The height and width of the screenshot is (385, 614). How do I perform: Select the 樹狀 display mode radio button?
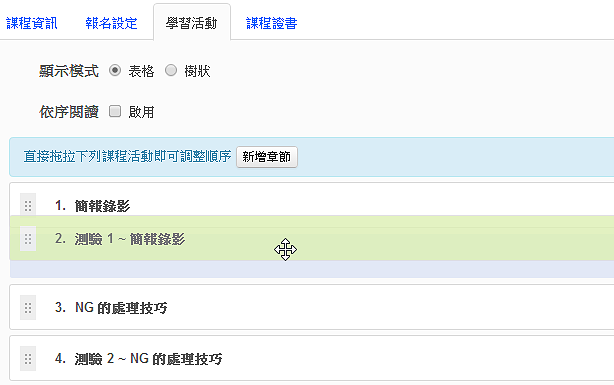pos(171,70)
